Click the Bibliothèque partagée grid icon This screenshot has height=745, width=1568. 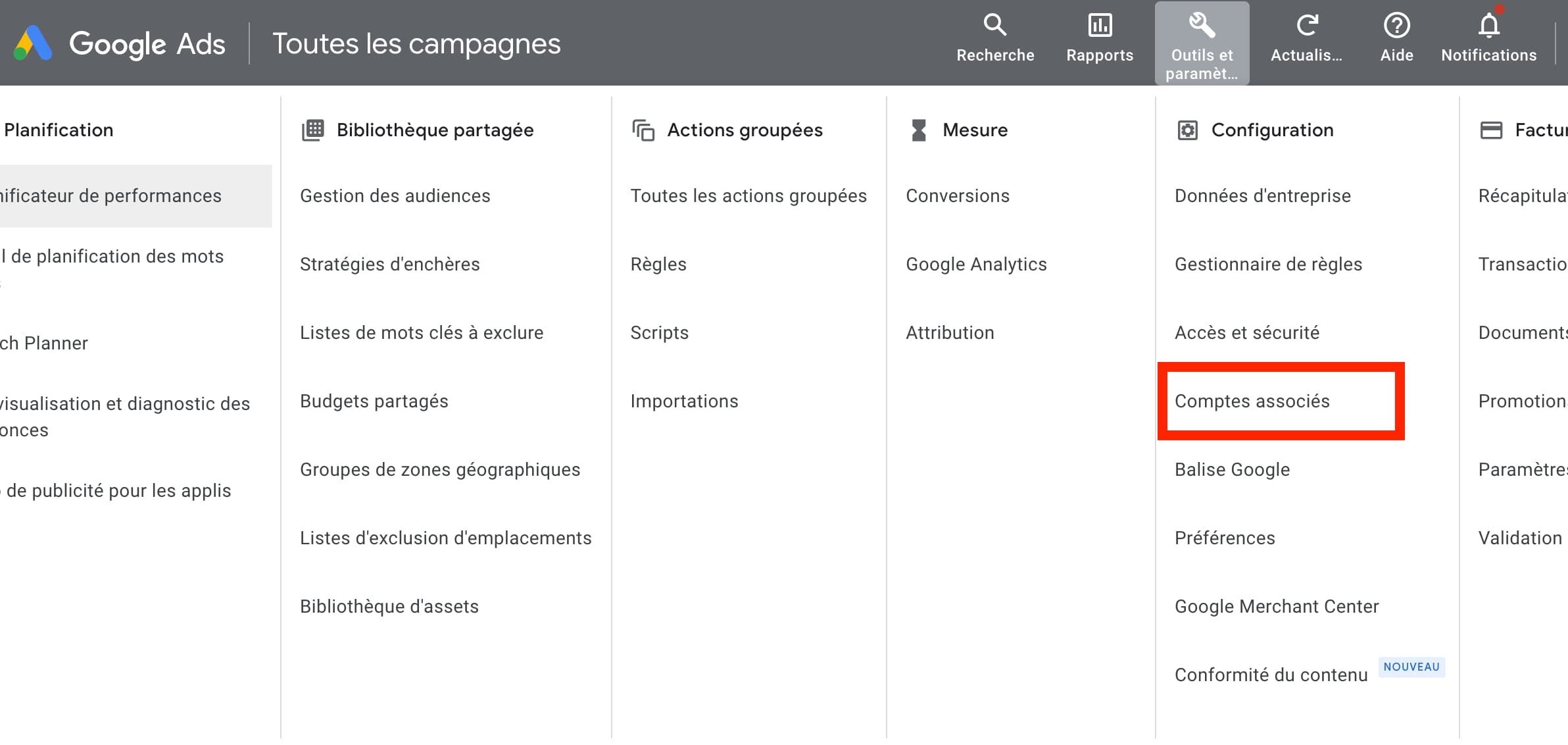pos(313,130)
